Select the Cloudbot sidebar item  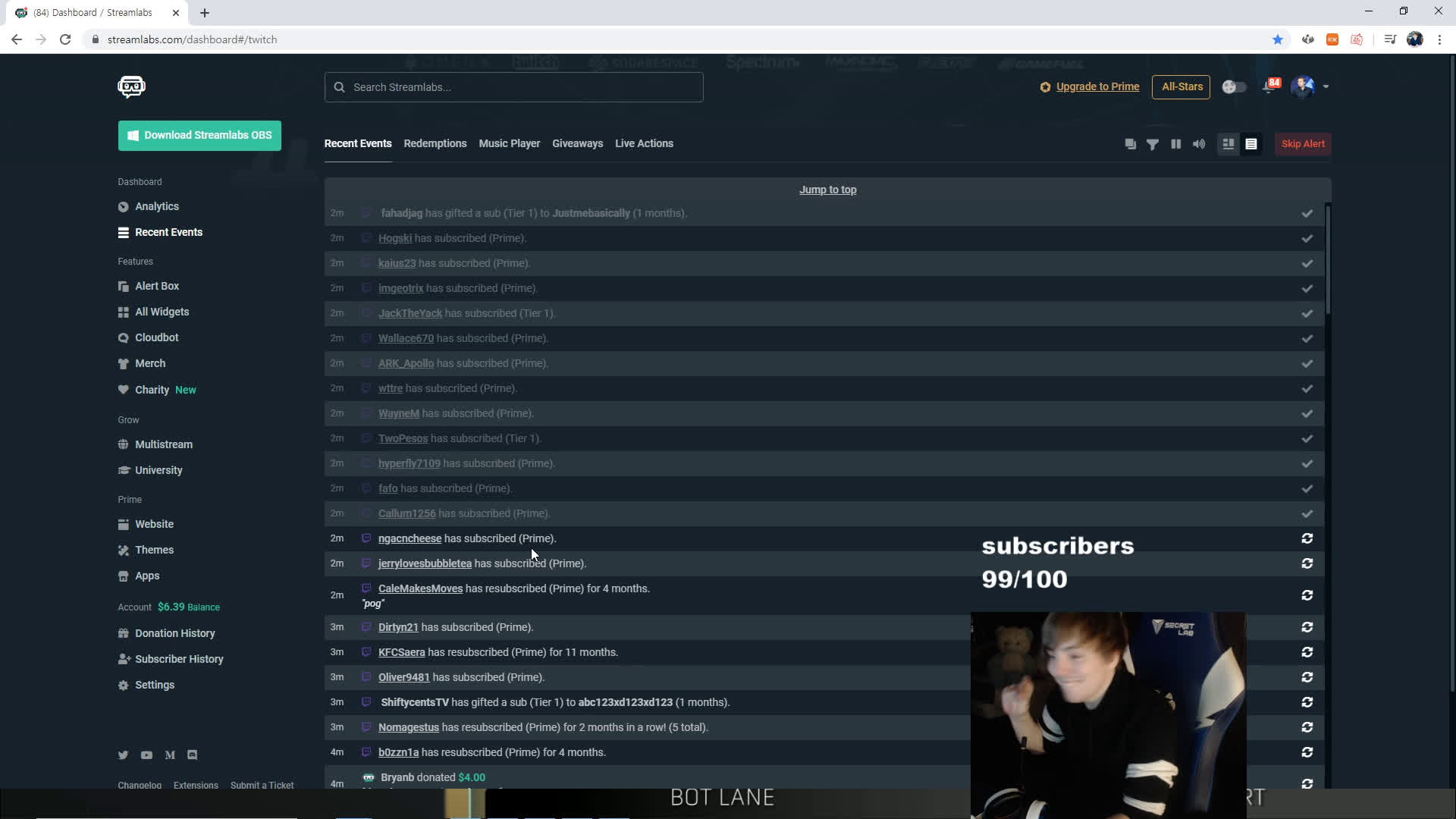tap(157, 337)
